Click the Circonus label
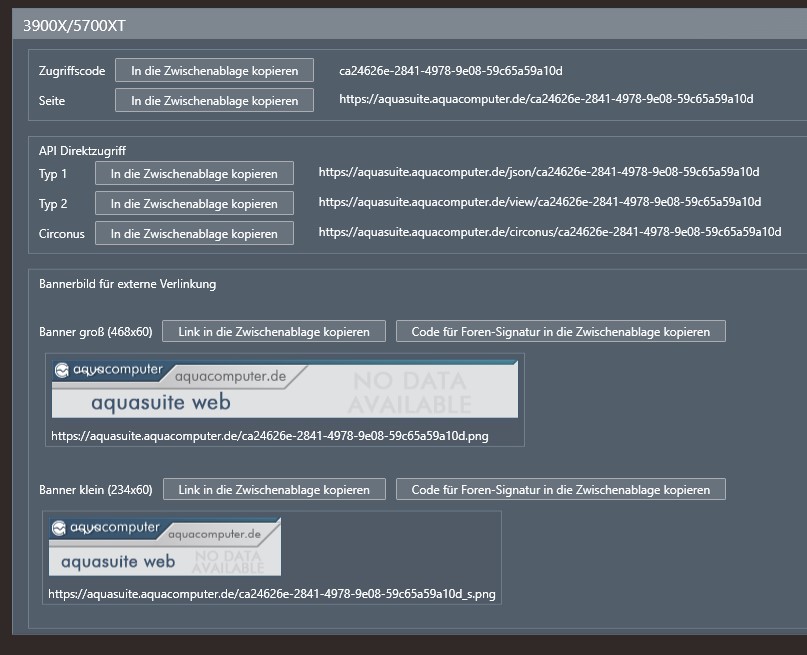The width and height of the screenshot is (807, 655). click(x=62, y=234)
